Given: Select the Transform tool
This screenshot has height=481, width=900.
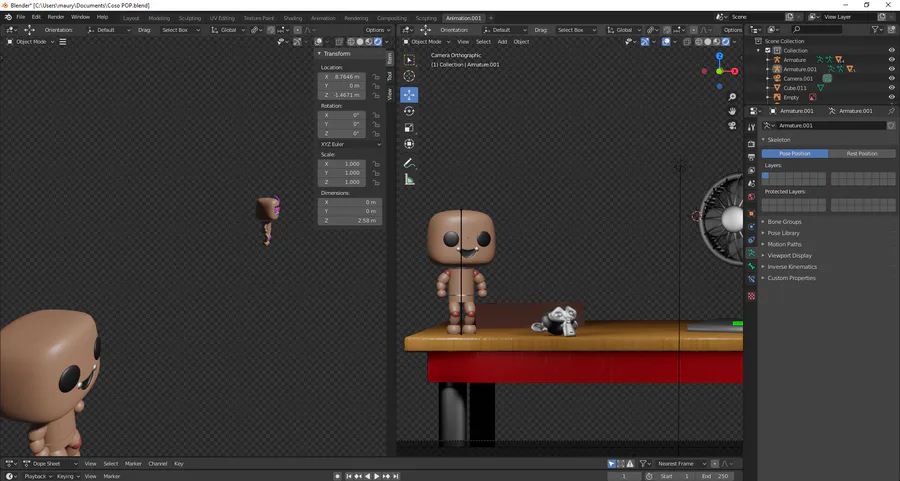Looking at the screenshot, I should 409,144.
